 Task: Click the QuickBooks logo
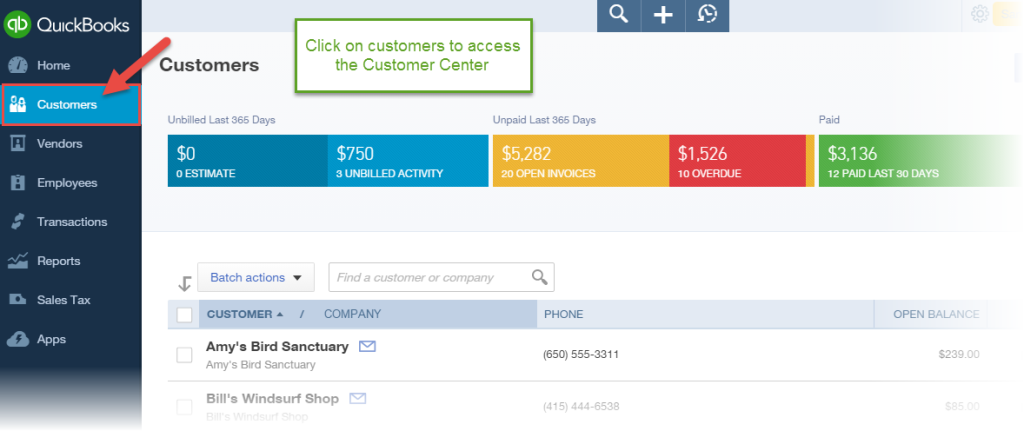tap(67, 25)
